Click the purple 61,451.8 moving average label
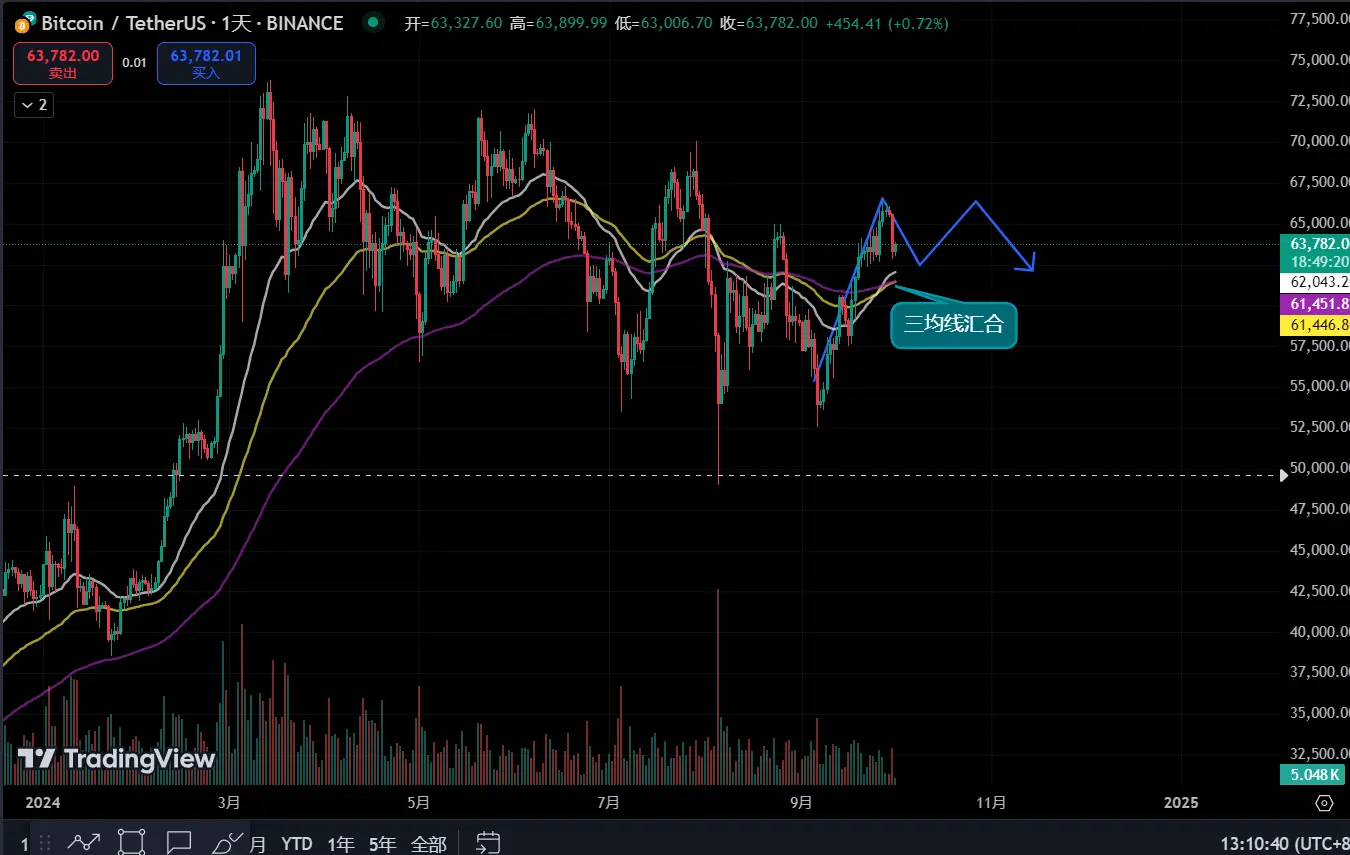 tap(1314, 304)
